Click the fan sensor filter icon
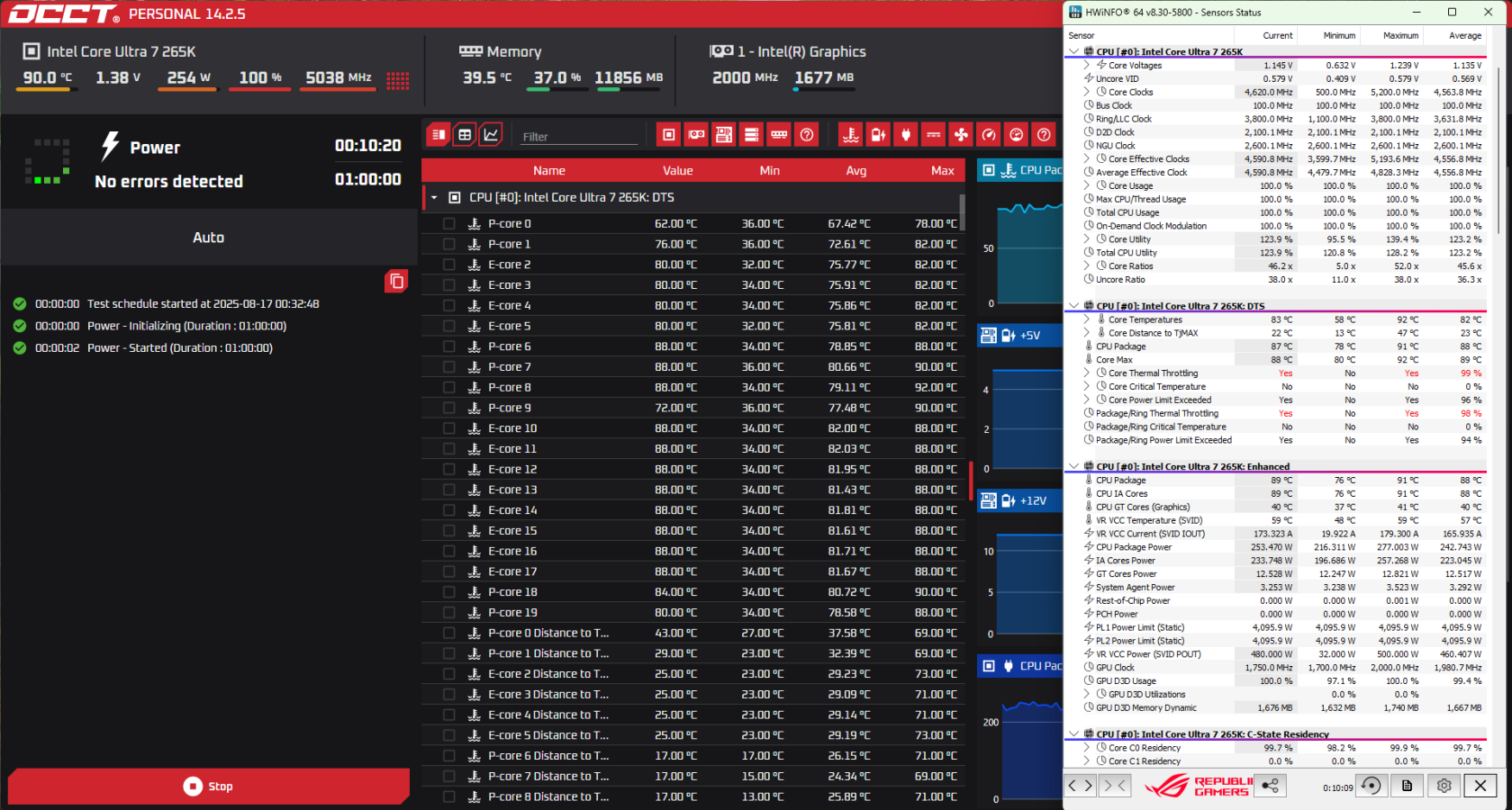The image size is (1512, 810). coord(961,135)
